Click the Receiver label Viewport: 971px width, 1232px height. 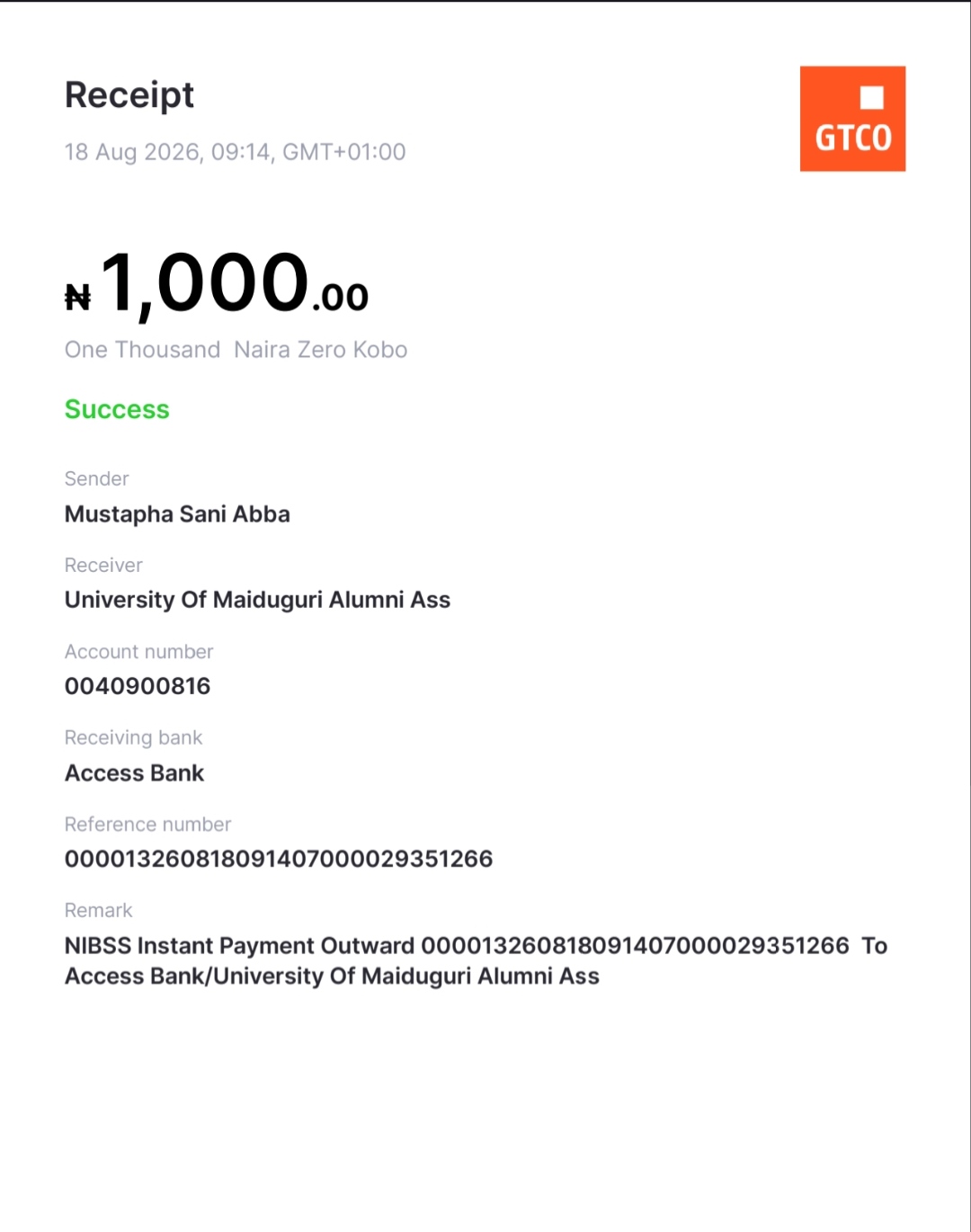tap(103, 565)
